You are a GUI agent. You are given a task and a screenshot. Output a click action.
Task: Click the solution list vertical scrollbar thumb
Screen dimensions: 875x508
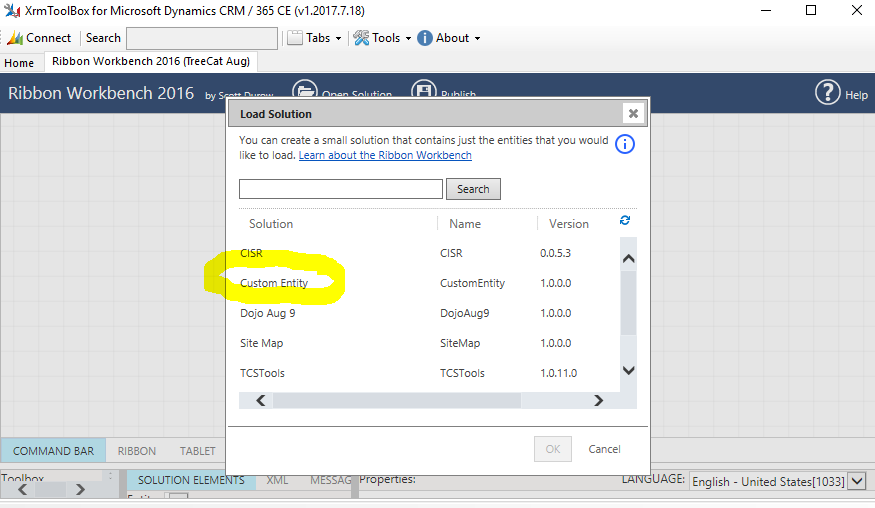click(x=628, y=303)
